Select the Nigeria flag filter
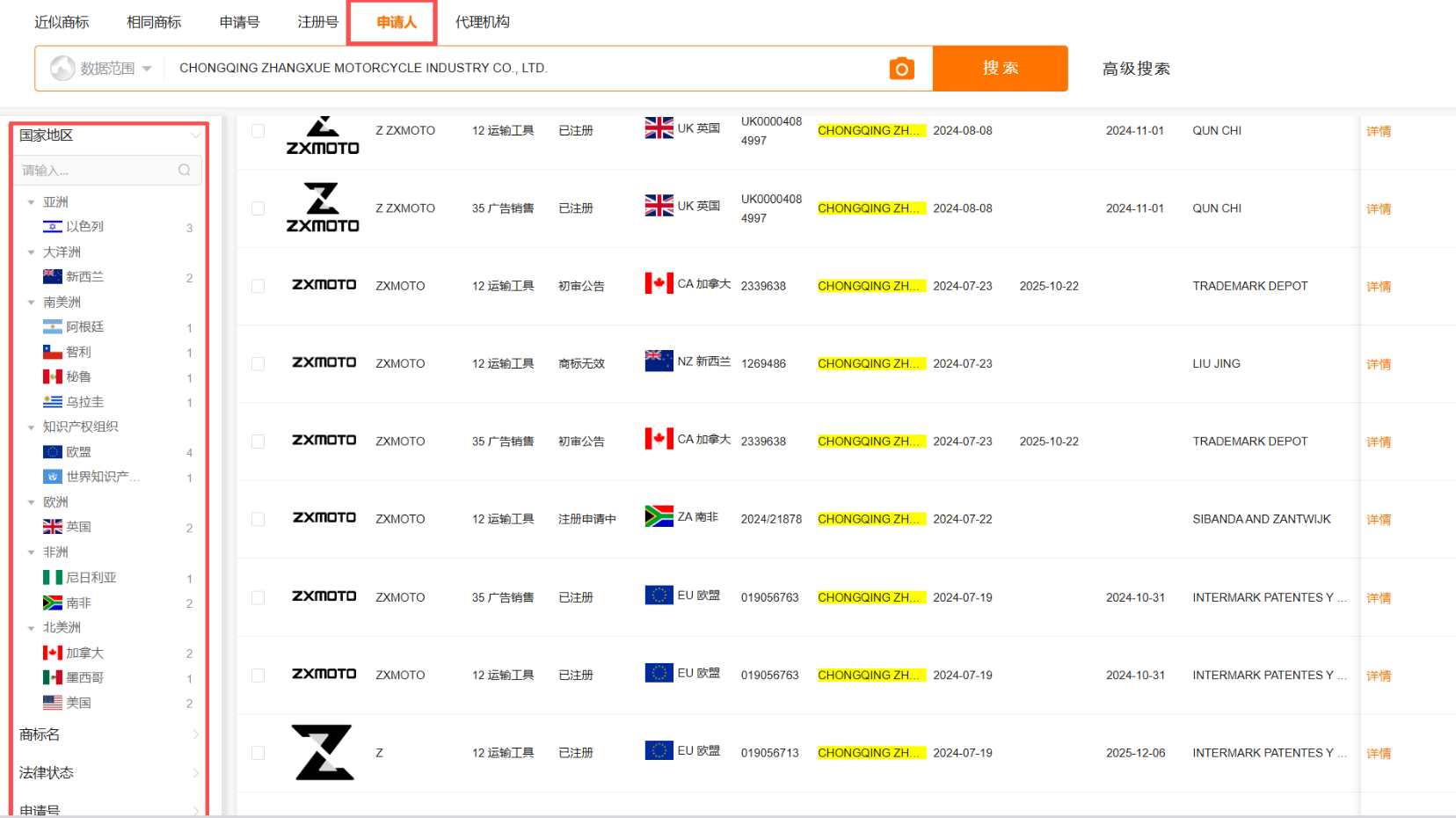The image size is (1456, 818). (53, 578)
